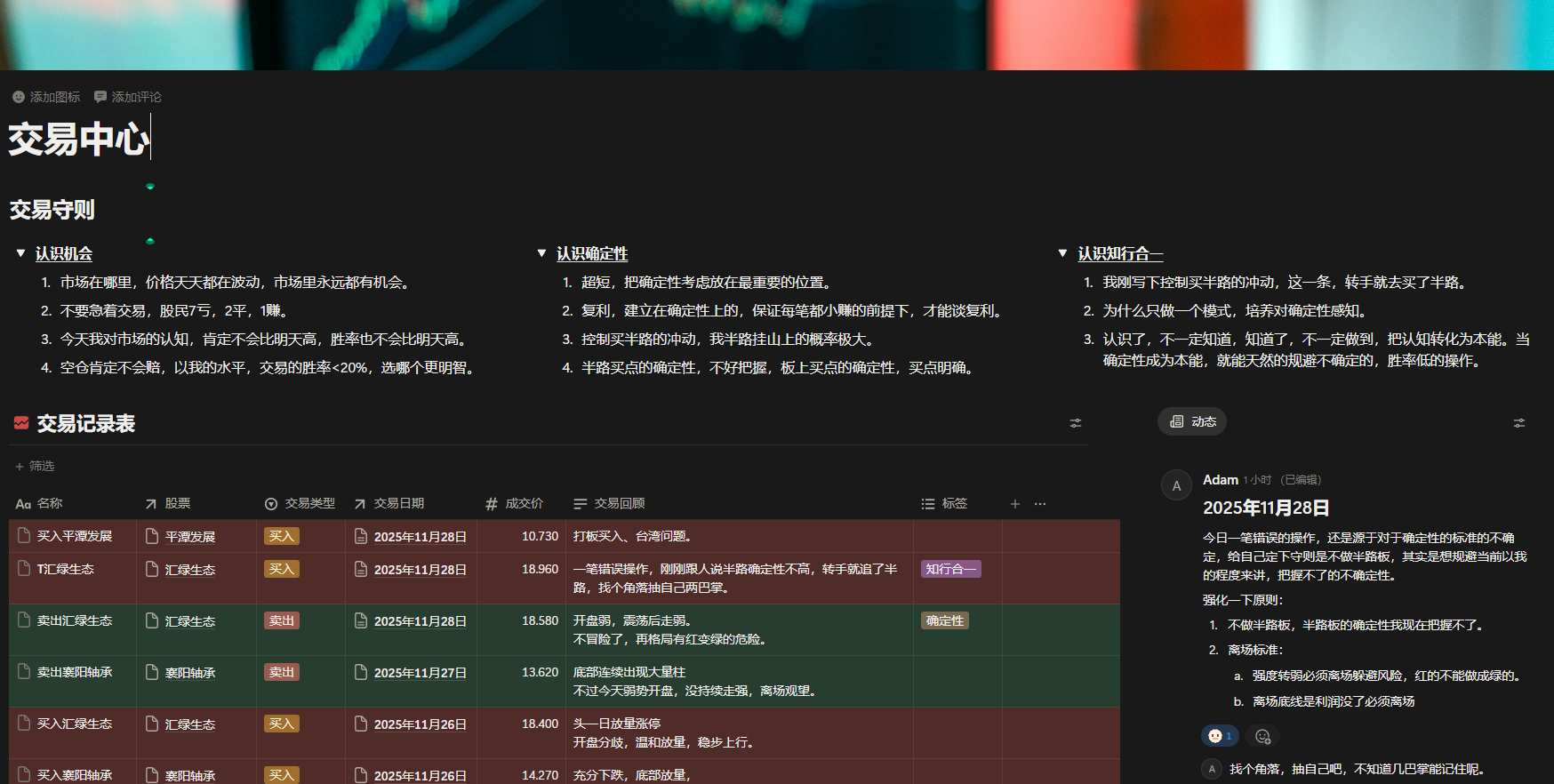The width and height of the screenshot is (1554, 784).
Task: Collapse the 认识知行合一 toggle section
Action: 1062,253
